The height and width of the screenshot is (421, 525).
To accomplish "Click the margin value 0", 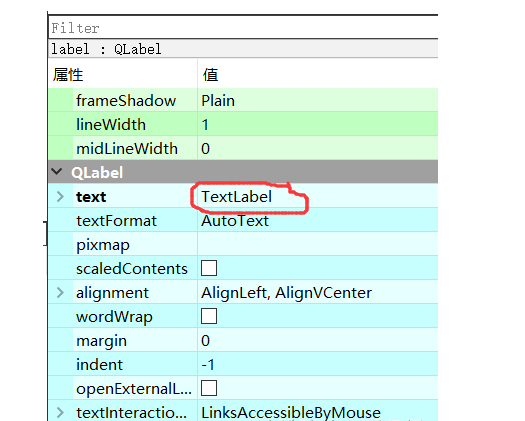I will pyautogui.click(x=206, y=341).
